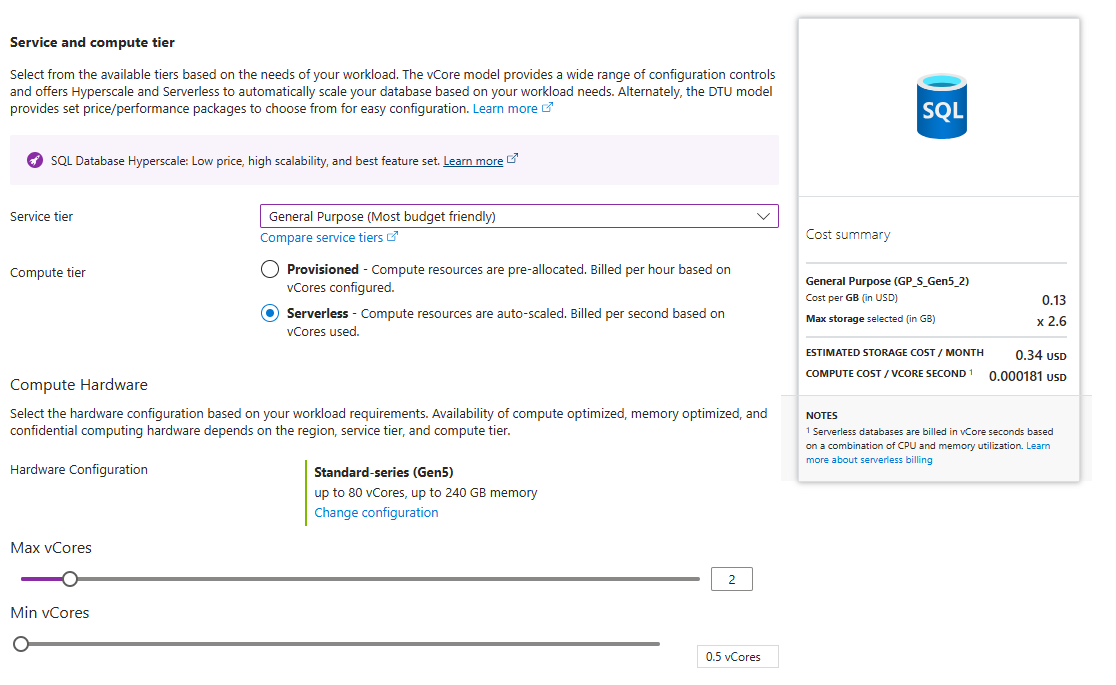Click the 'up to 80 vCores, up to 240 GB memory' text

[x=426, y=493]
